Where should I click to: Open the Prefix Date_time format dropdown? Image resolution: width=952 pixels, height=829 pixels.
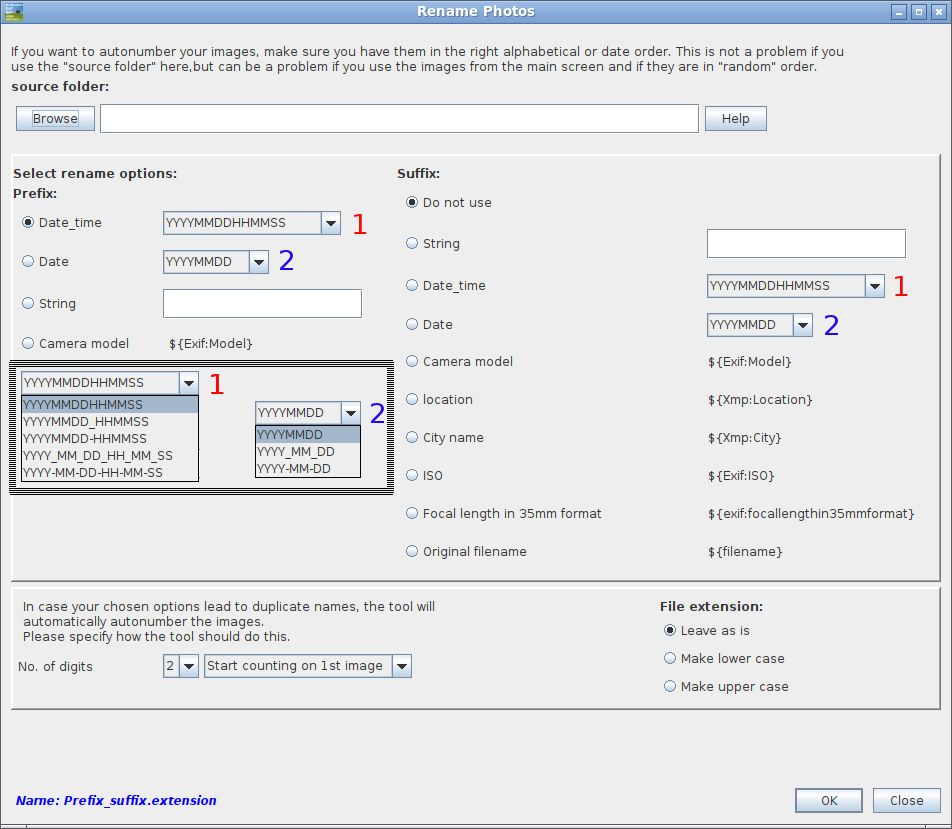point(252,223)
